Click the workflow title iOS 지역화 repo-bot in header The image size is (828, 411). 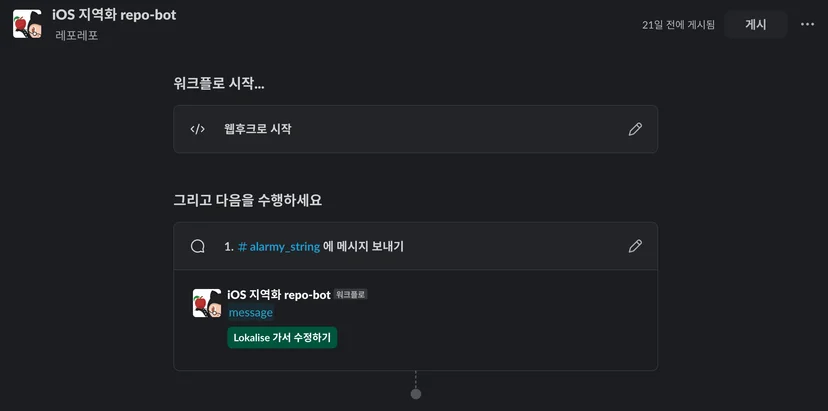(x=114, y=15)
